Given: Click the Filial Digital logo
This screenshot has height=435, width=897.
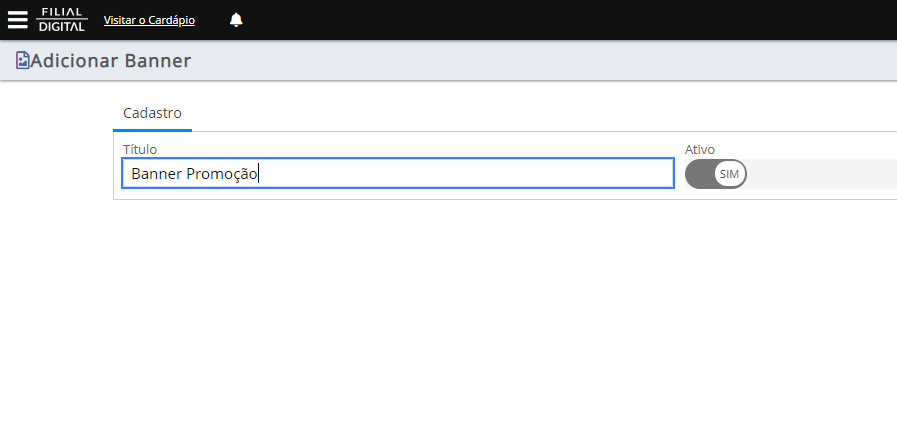Looking at the screenshot, I should pyautogui.click(x=62, y=19).
